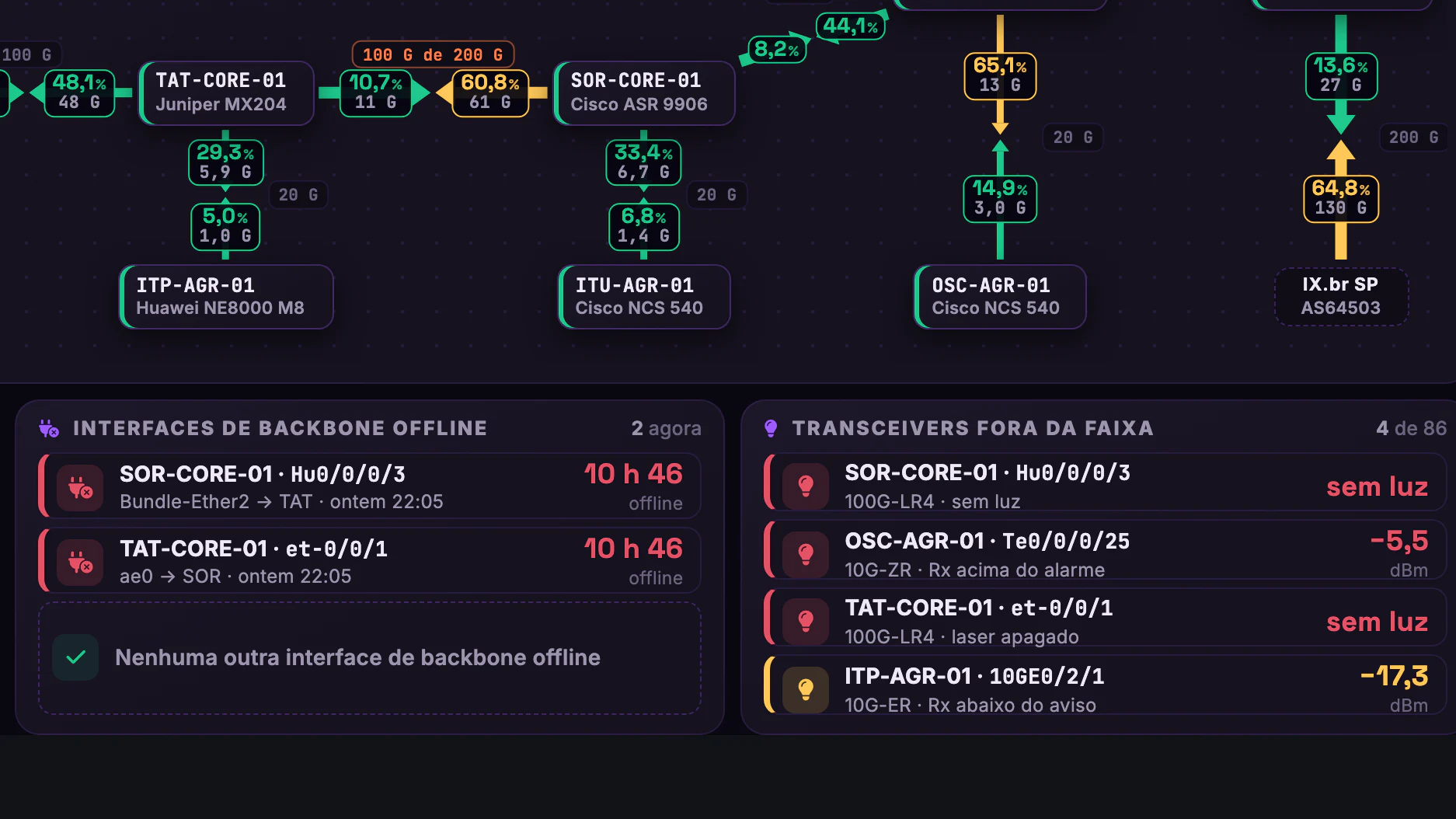Open the OSC-AGR-01 10G-ZR transceiver row
1456x819 pixels.
(x=1106, y=550)
